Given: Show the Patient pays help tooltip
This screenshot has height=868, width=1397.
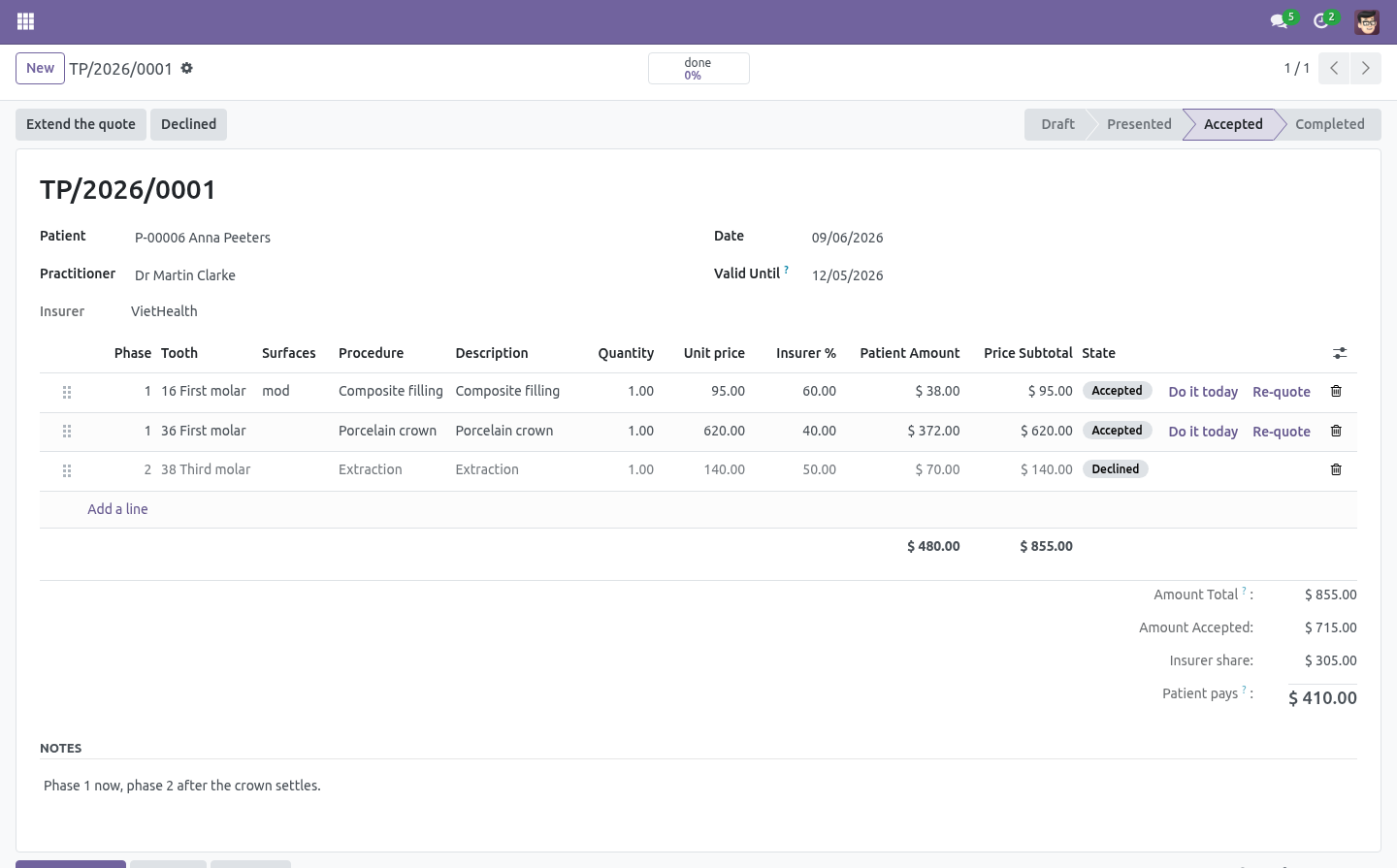Looking at the screenshot, I should [1244, 690].
